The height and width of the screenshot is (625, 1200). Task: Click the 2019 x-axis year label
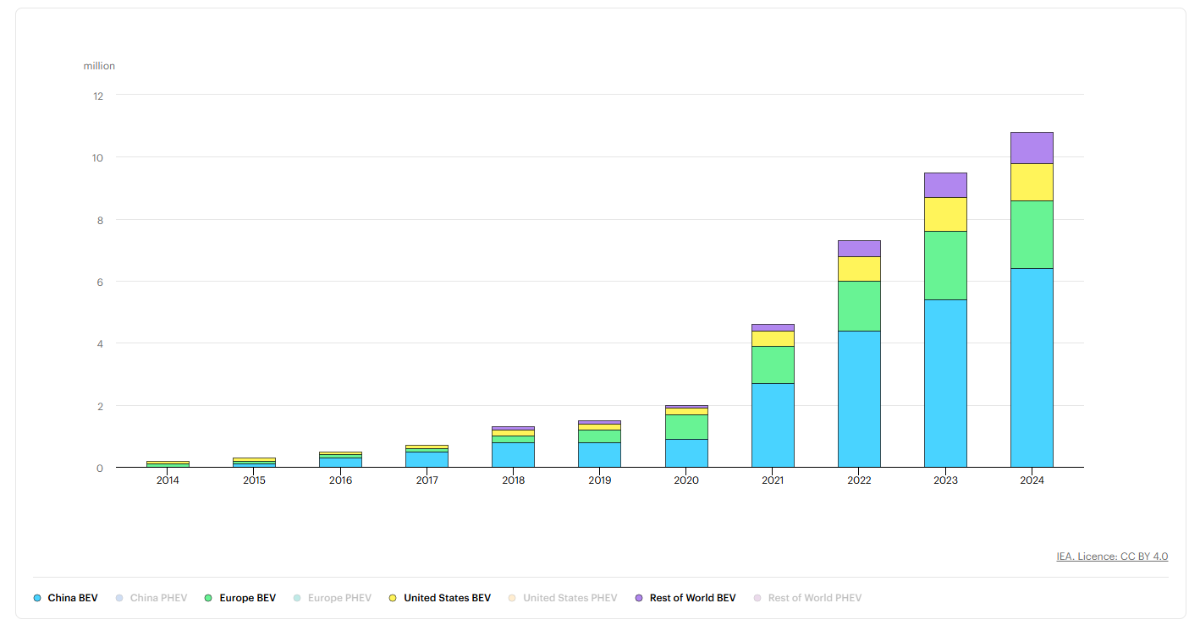coord(599,481)
